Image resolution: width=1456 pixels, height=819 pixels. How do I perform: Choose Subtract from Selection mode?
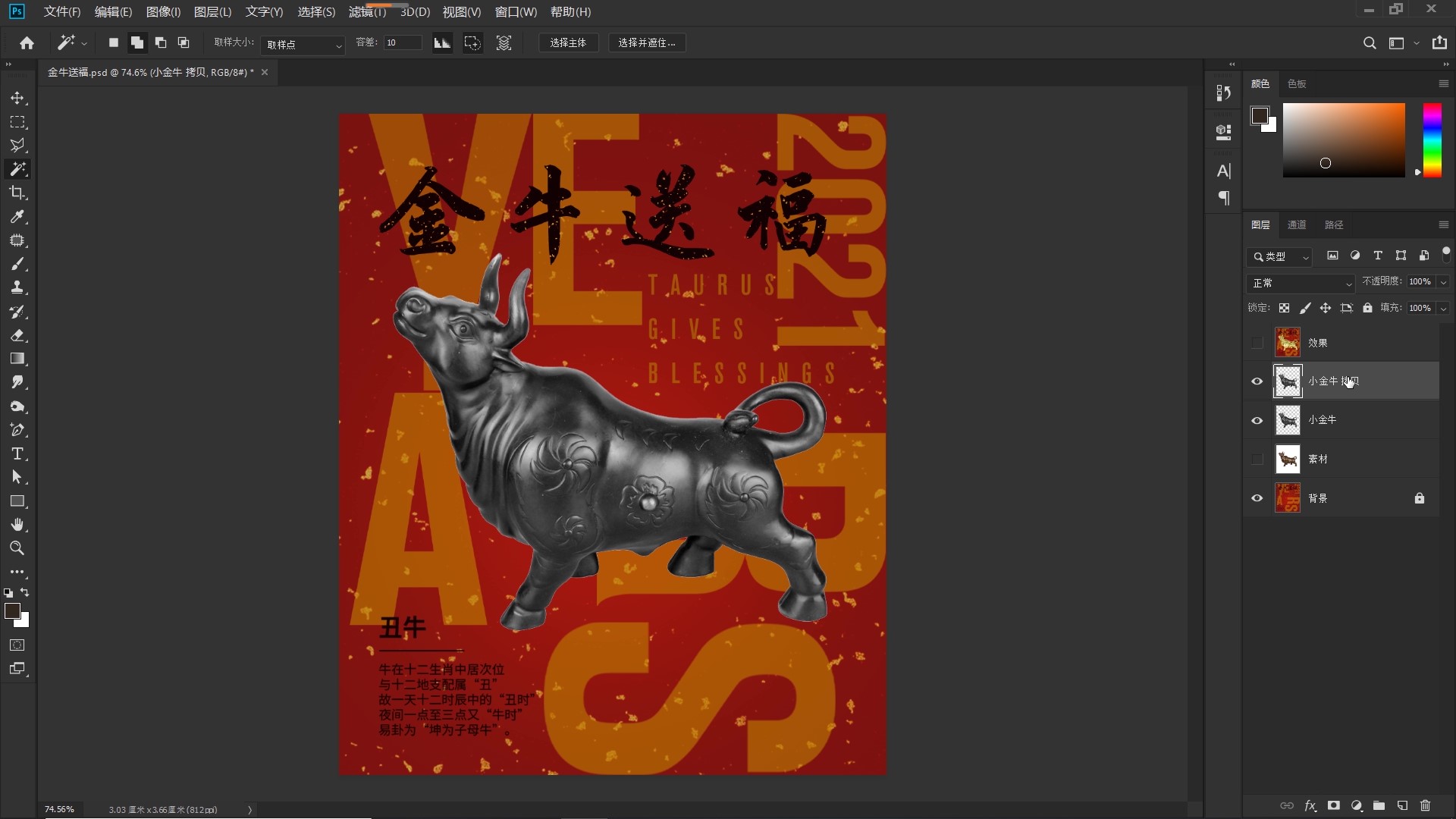pyautogui.click(x=161, y=42)
